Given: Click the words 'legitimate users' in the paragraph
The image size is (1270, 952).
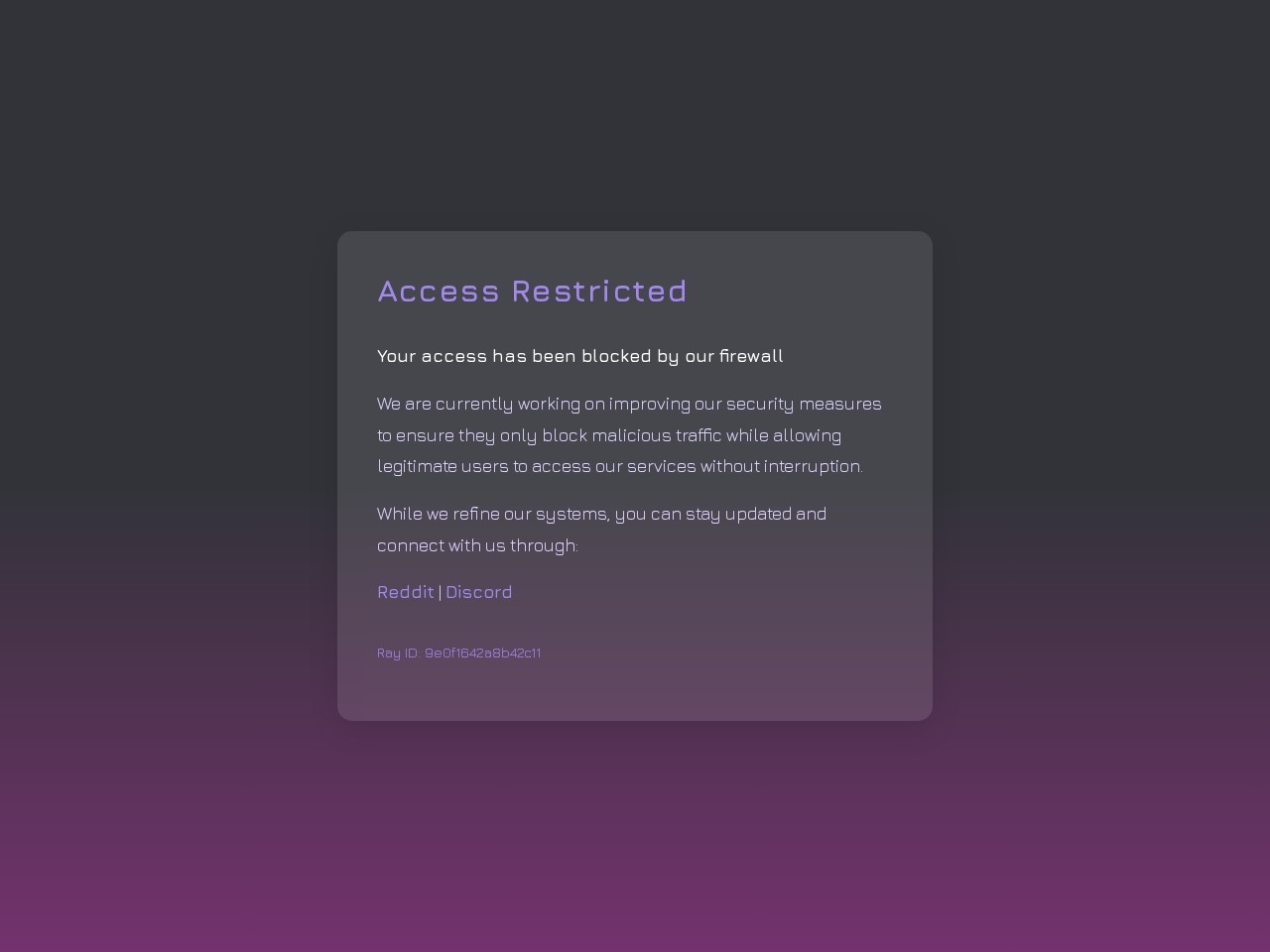Looking at the screenshot, I should [443, 466].
